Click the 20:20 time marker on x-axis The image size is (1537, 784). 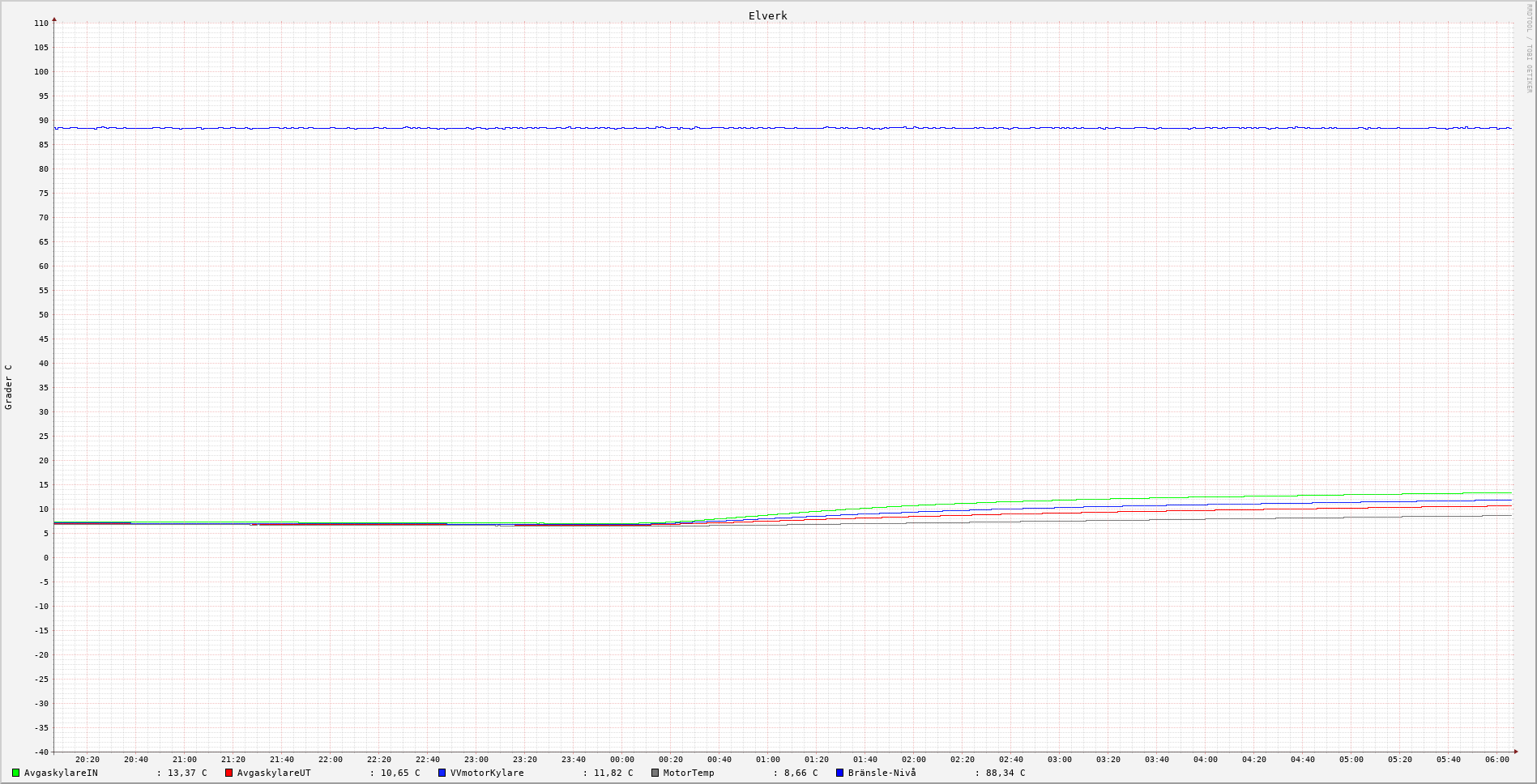click(88, 760)
